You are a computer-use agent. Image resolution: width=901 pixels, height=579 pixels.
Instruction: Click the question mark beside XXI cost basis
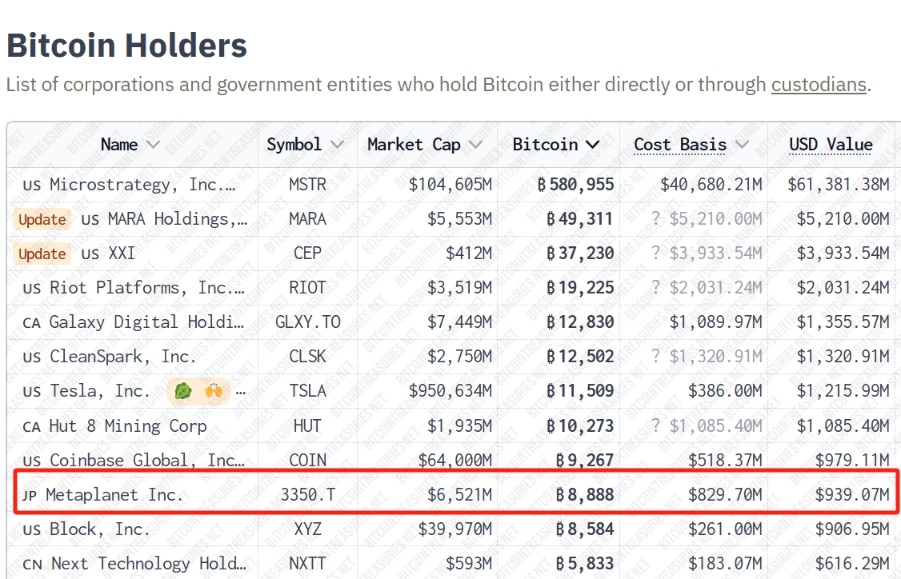[x=656, y=253]
